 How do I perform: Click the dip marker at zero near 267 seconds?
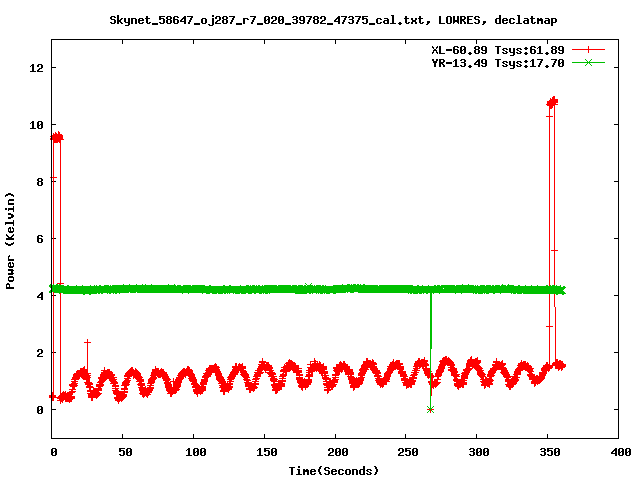[430, 409]
